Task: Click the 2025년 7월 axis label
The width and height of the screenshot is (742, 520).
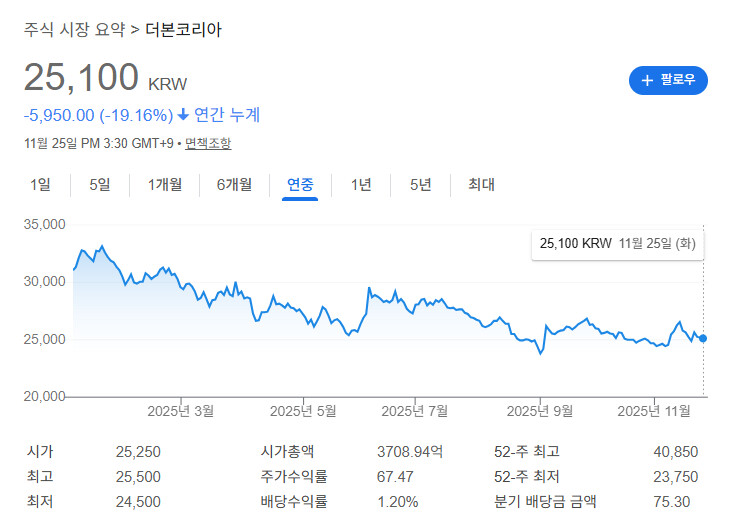Action: [x=415, y=411]
